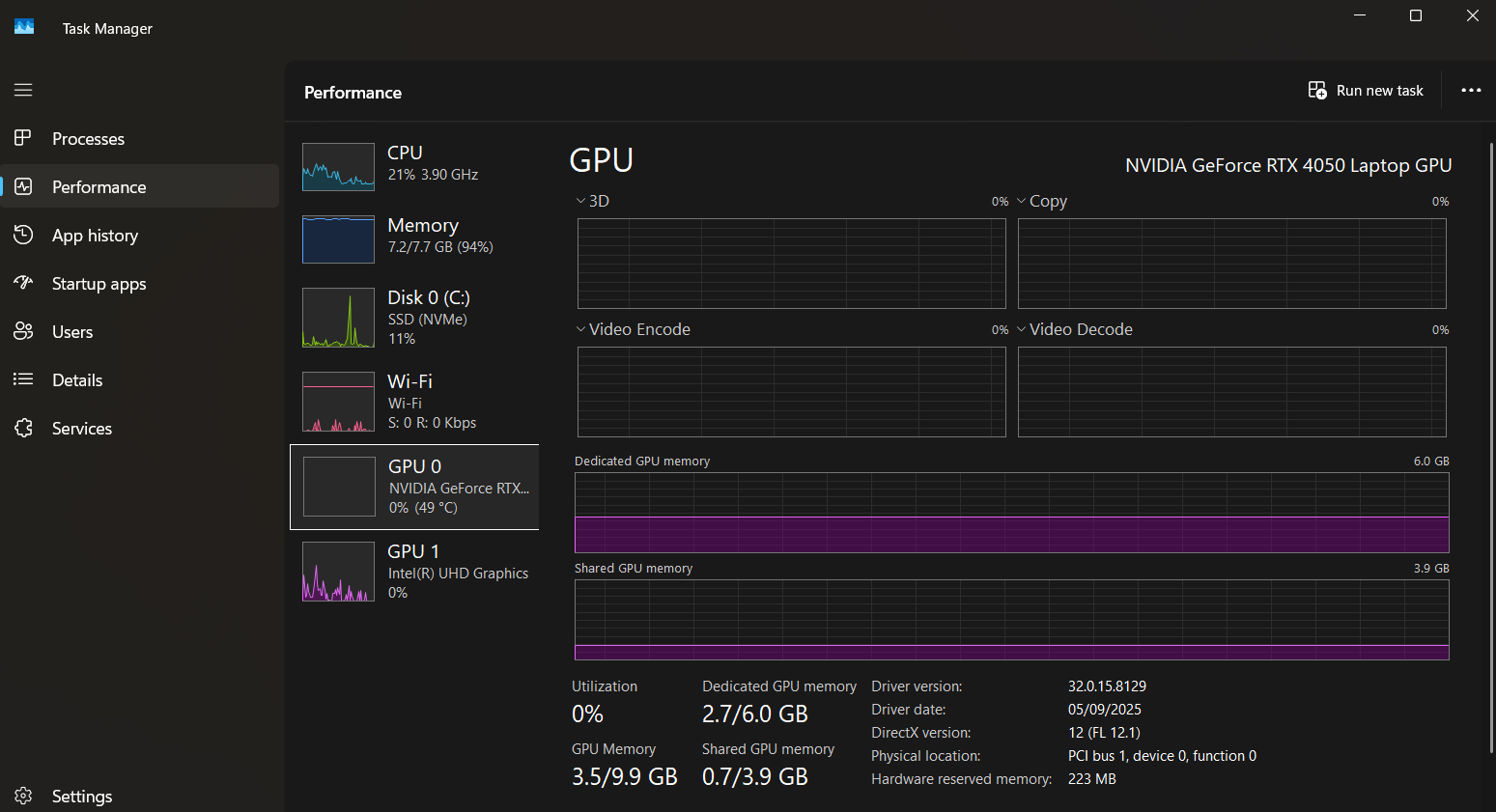Expand the 3D engine graph dropdown
1496x812 pixels.
[x=581, y=201]
